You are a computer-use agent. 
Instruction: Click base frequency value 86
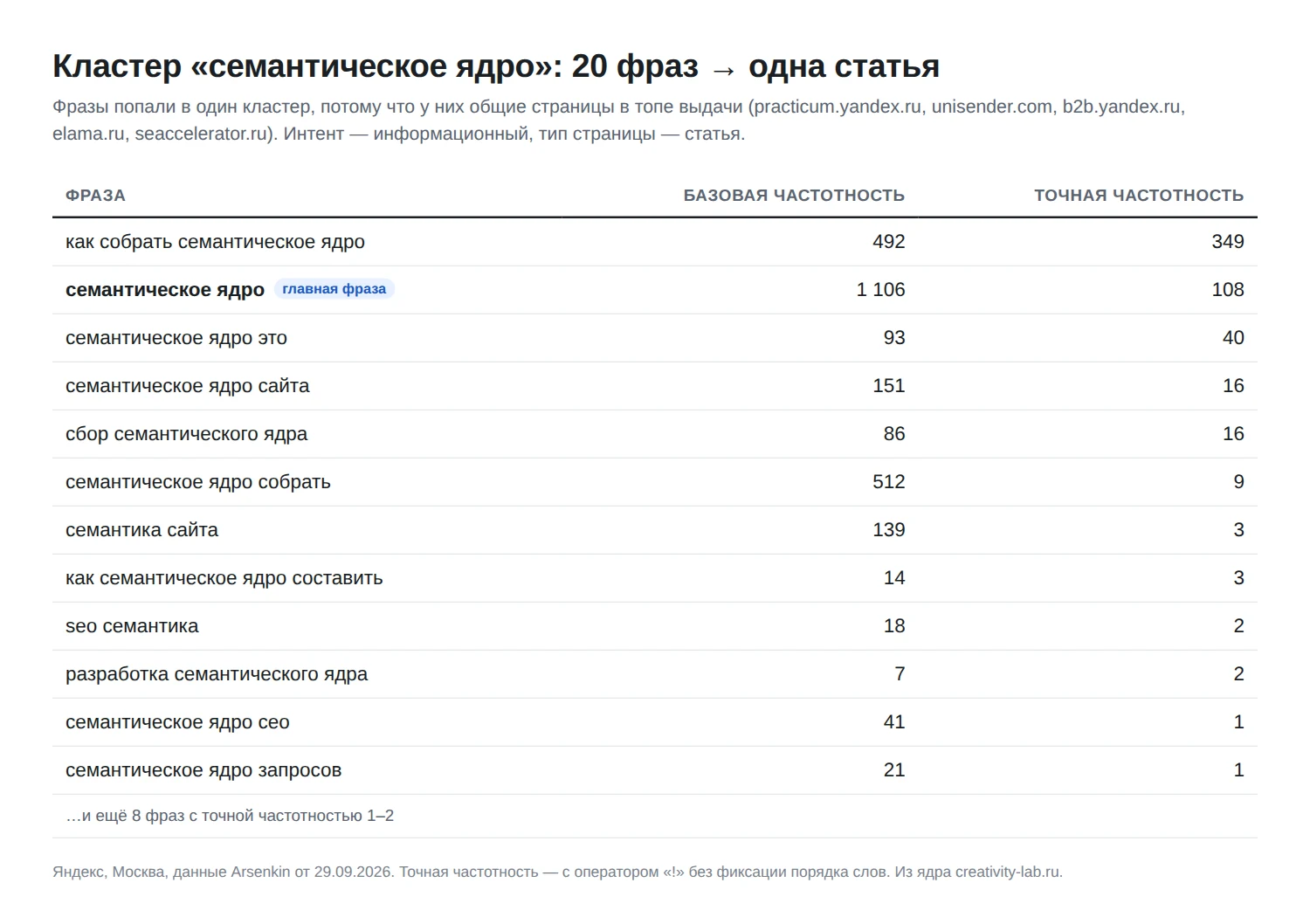coord(894,434)
